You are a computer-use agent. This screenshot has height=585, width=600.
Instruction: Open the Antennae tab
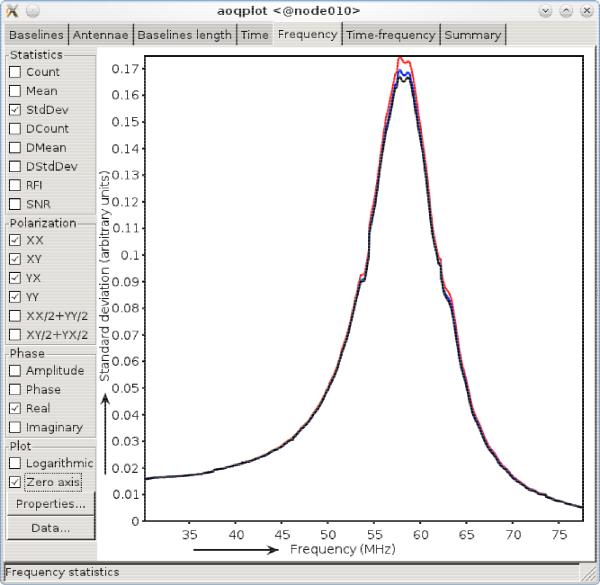[101, 35]
